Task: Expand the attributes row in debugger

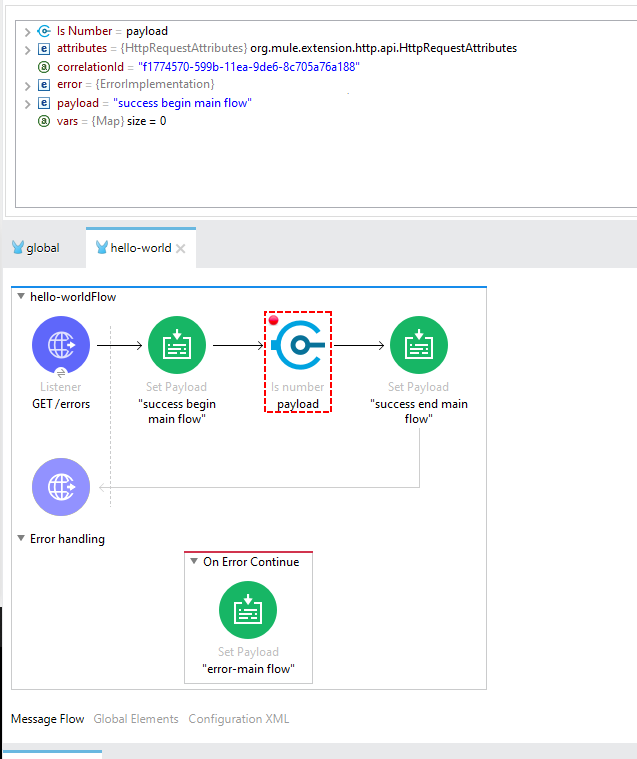Action: (x=28, y=49)
